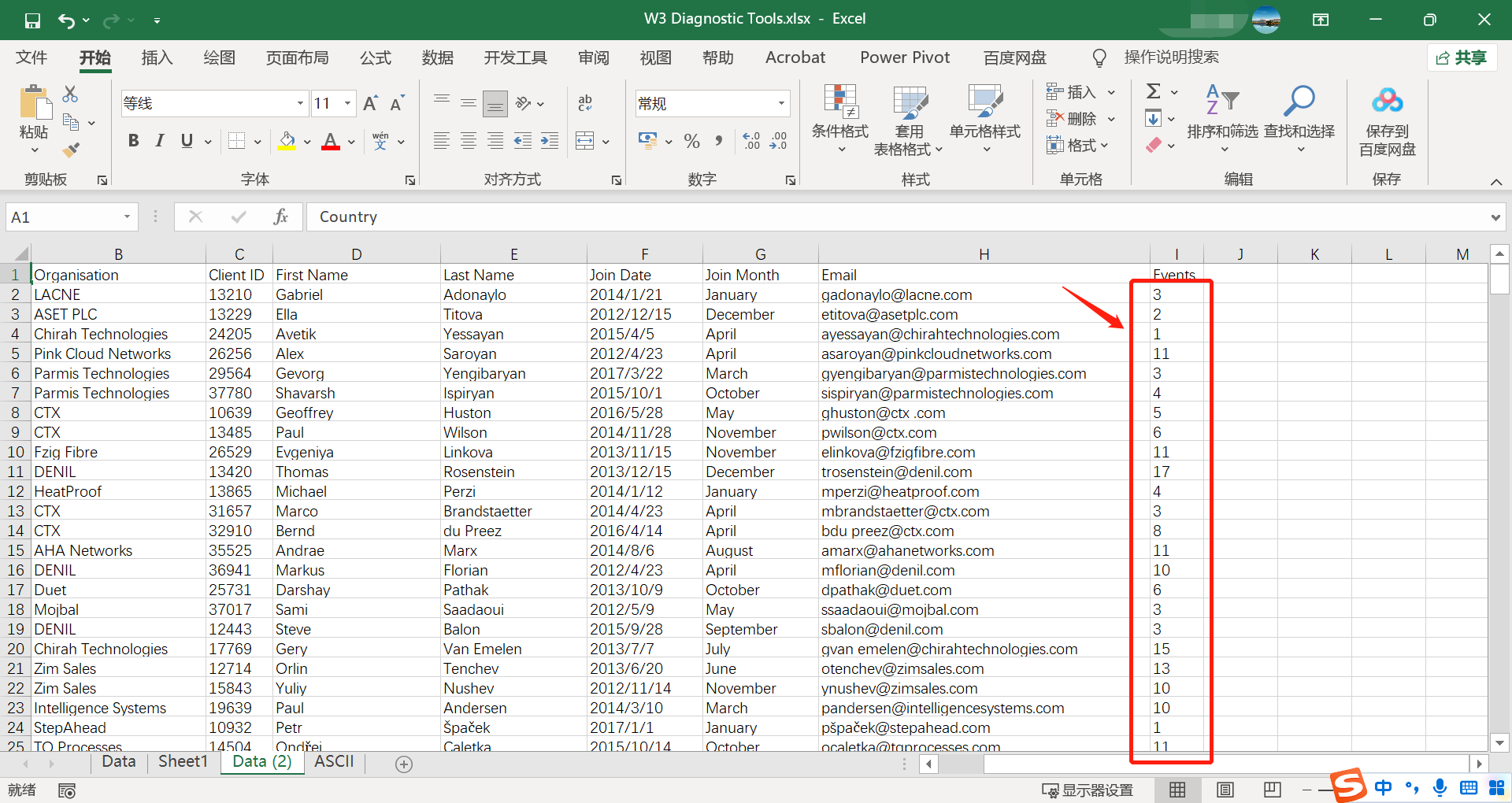Screen dimensions: 1512x803
Task: Activate the Format Painter brush
Action: pyautogui.click(x=71, y=149)
